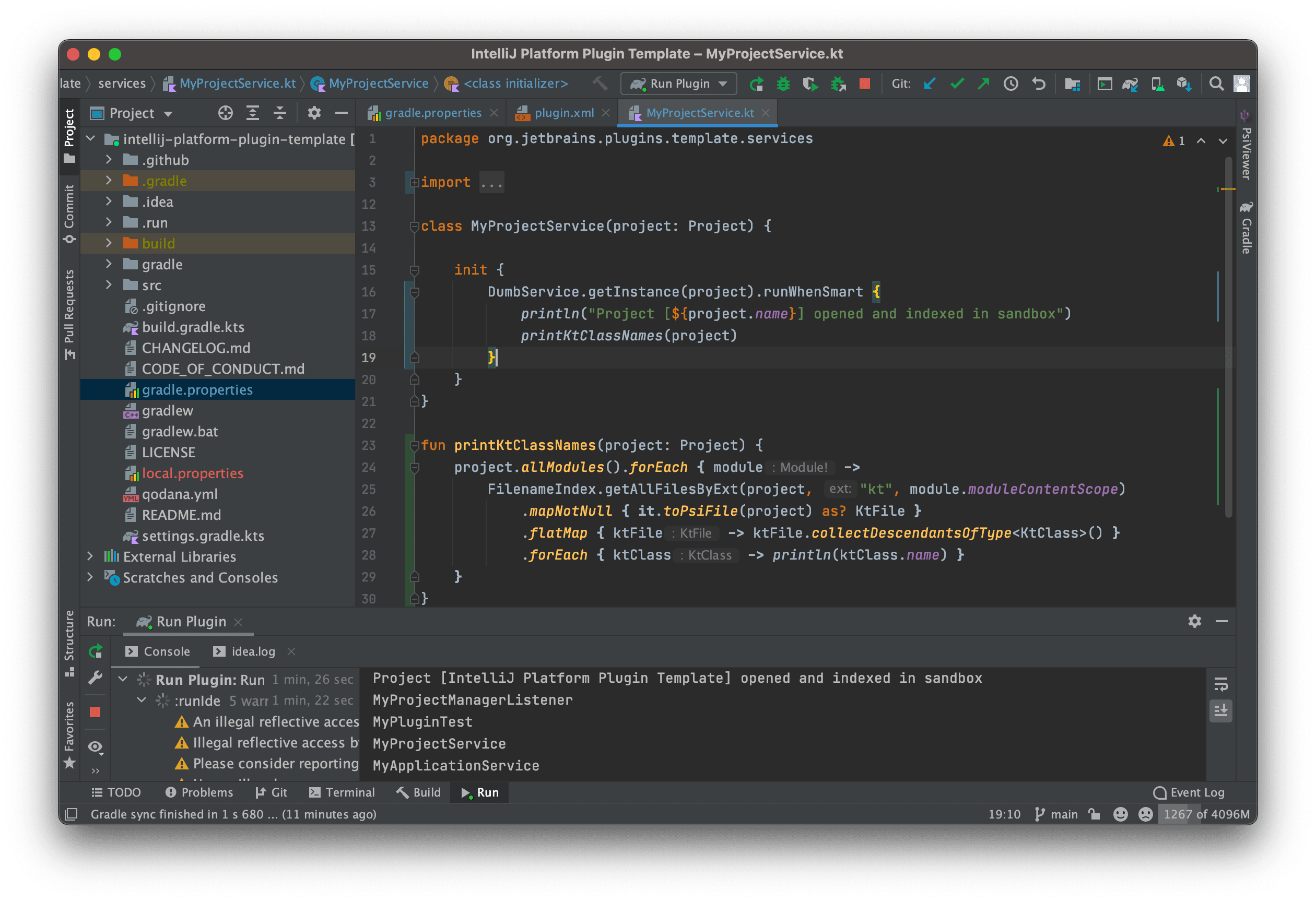
Task: Expand the src folder in project tree
Action: [x=109, y=285]
